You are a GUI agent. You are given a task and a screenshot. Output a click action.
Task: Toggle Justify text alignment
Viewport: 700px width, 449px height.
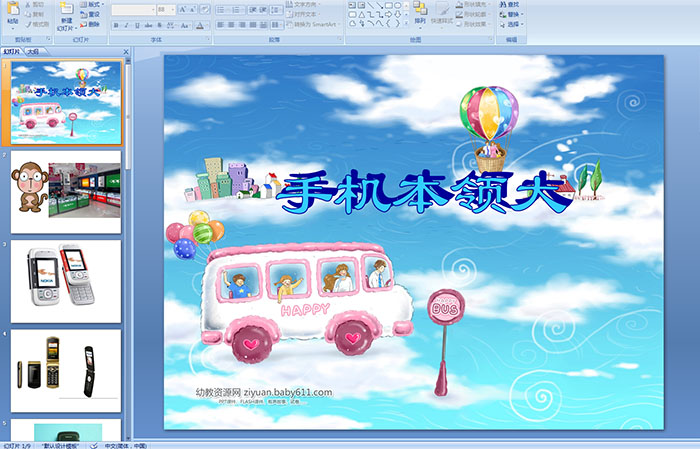point(253,25)
